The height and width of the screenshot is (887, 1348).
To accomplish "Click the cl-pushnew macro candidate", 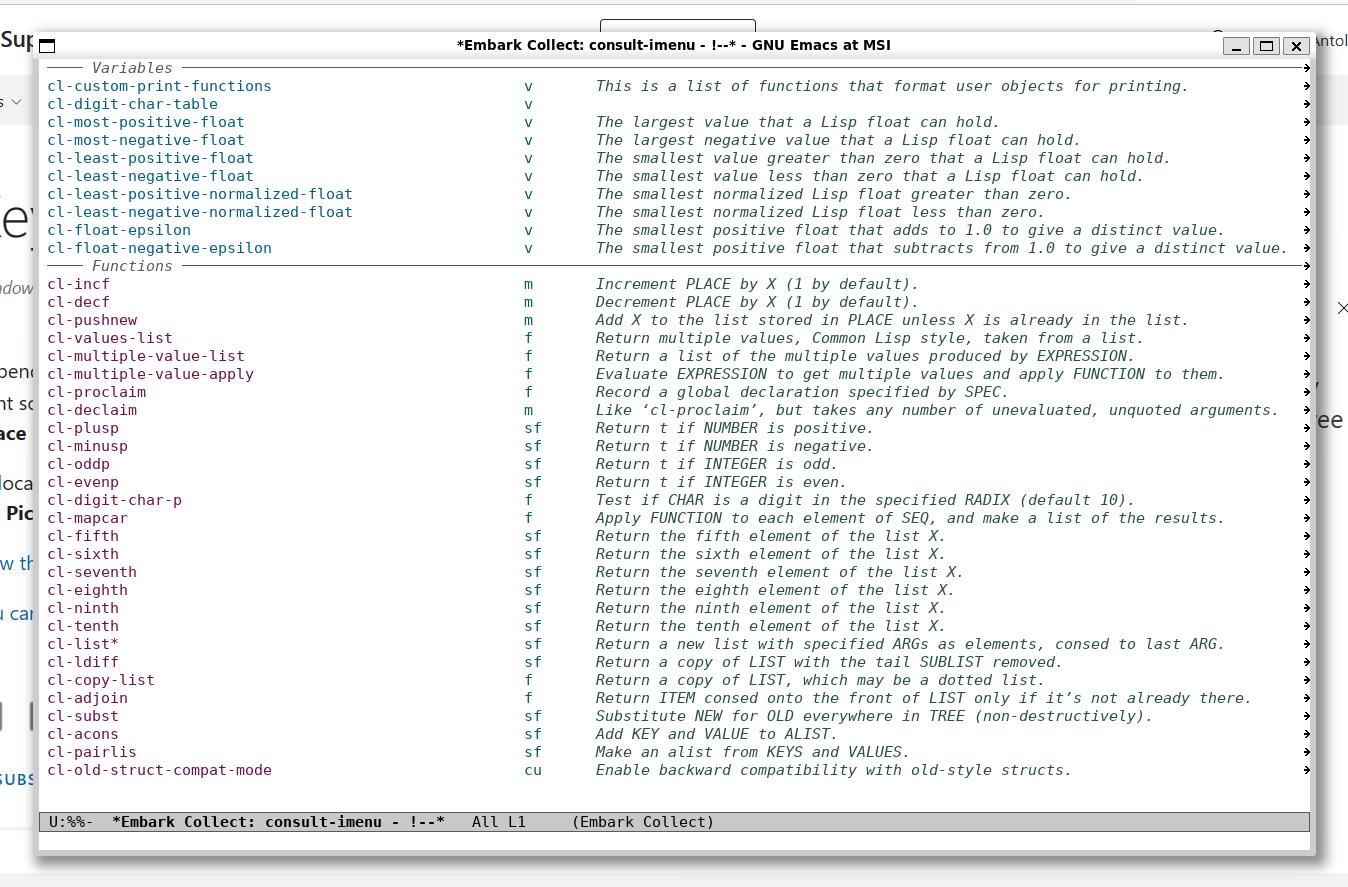I will (x=92, y=320).
